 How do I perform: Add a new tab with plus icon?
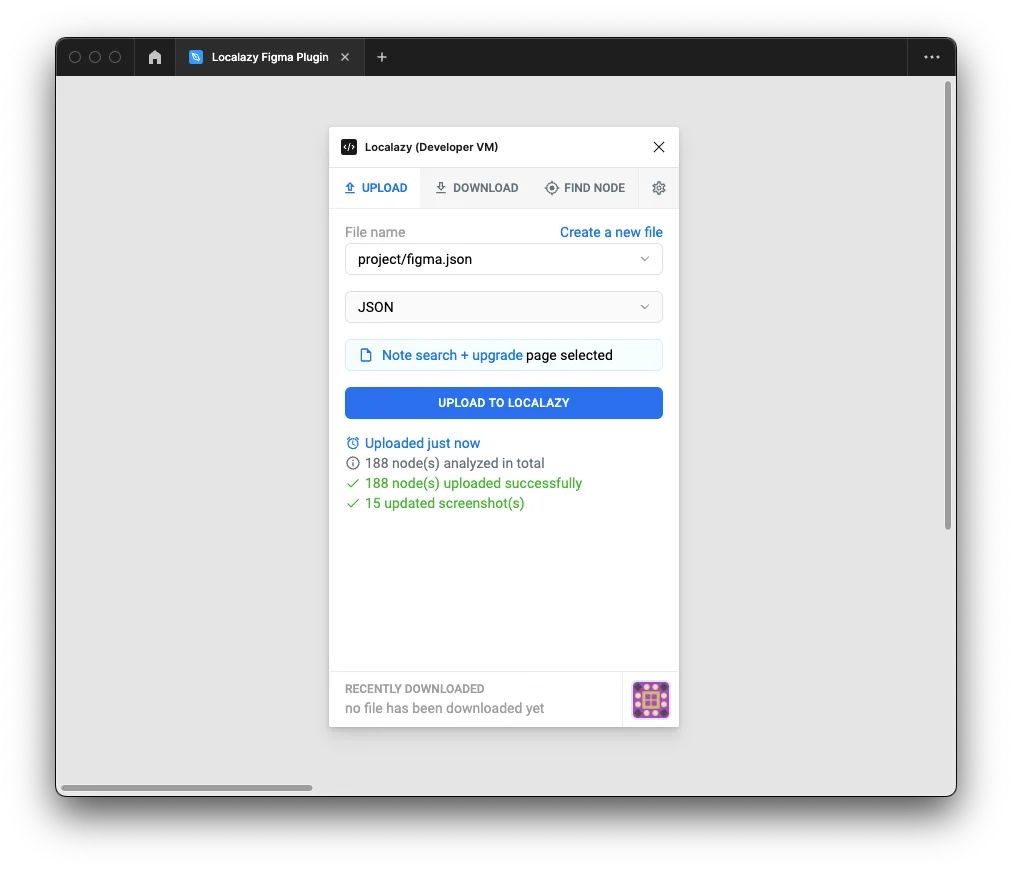click(382, 58)
